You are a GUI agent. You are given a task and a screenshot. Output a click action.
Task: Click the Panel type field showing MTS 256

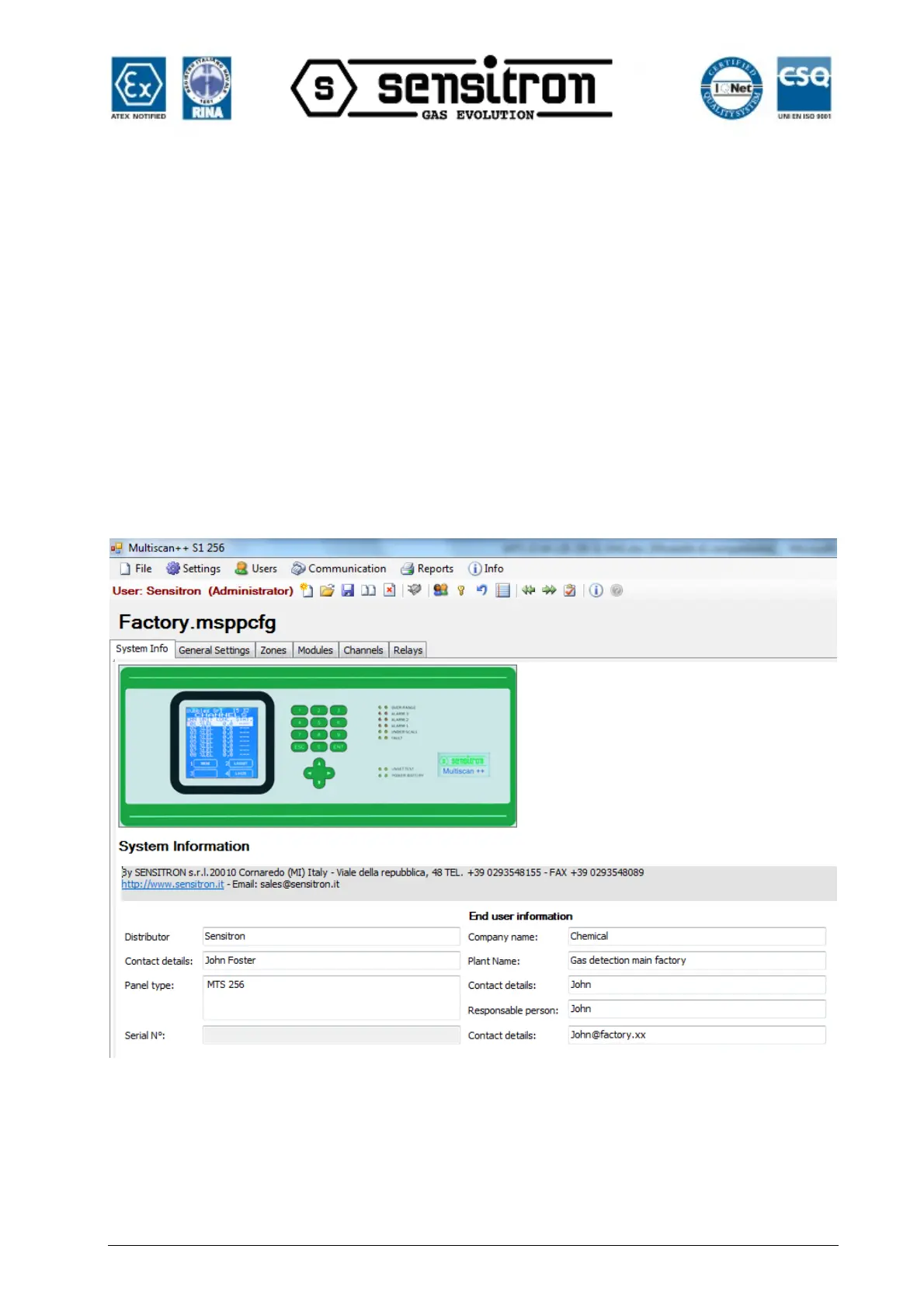click(331, 997)
